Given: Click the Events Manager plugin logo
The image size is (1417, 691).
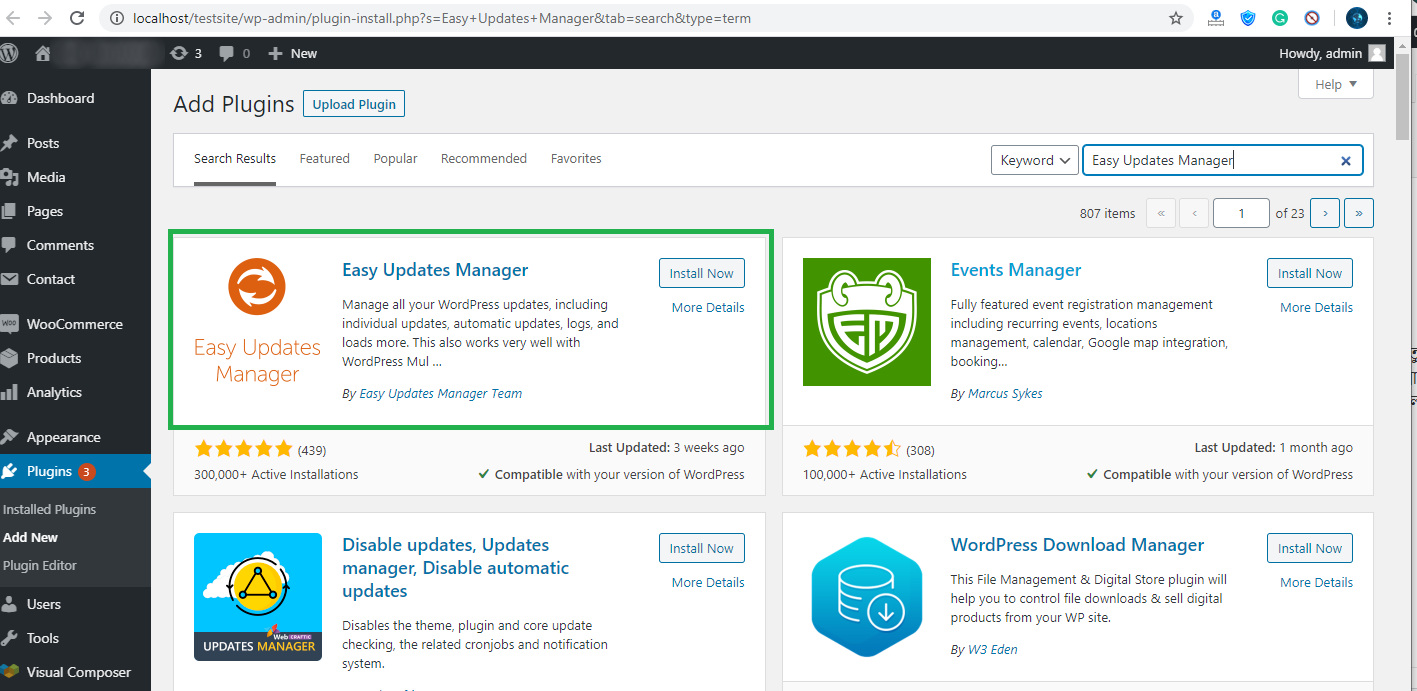Looking at the screenshot, I should 867,321.
